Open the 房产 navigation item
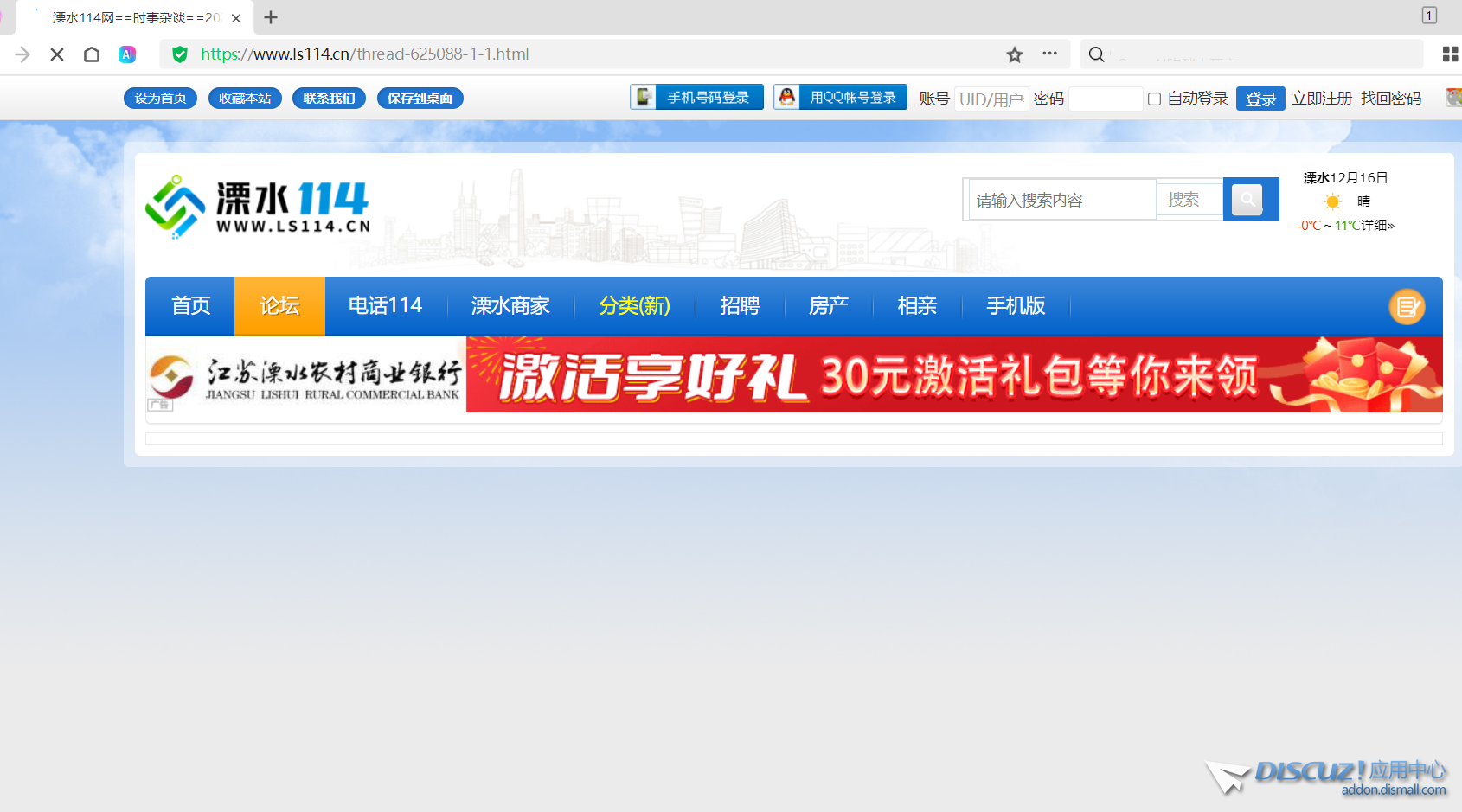This screenshot has height=812, width=1462. coord(828,306)
